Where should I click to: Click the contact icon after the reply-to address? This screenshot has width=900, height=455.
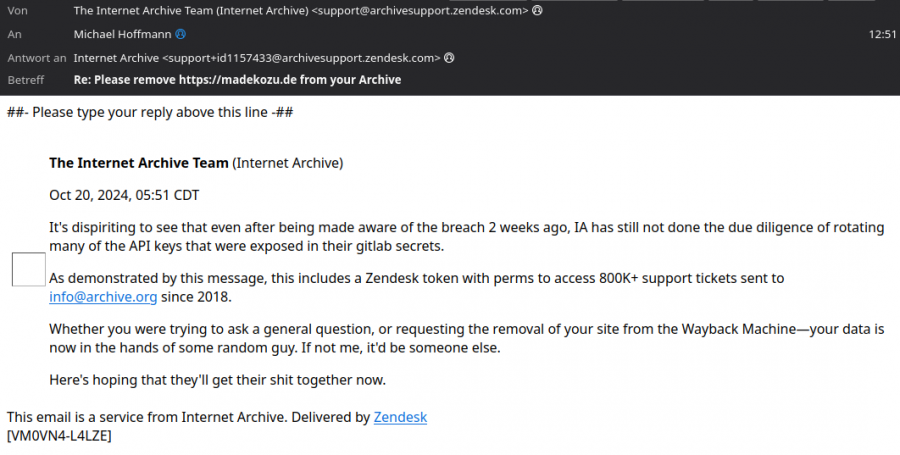(x=449, y=58)
